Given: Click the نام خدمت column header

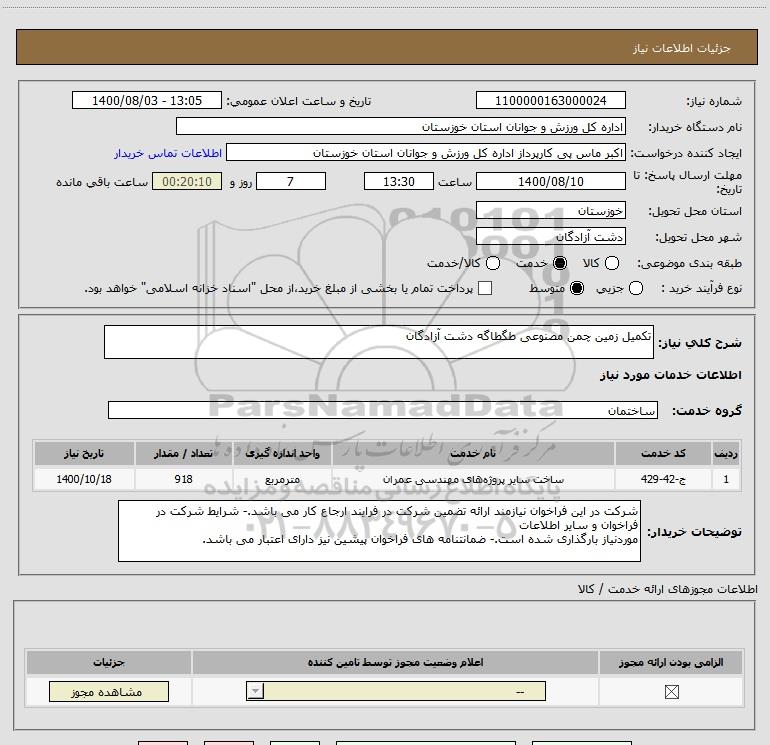Looking at the screenshot, I should pos(473,453).
